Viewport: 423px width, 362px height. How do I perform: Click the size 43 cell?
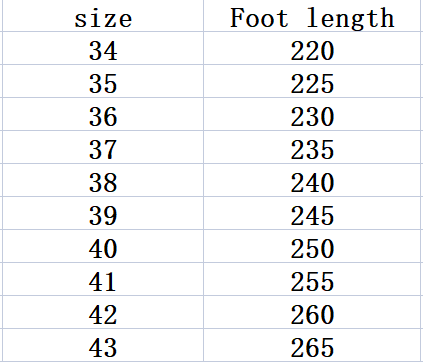(103, 345)
